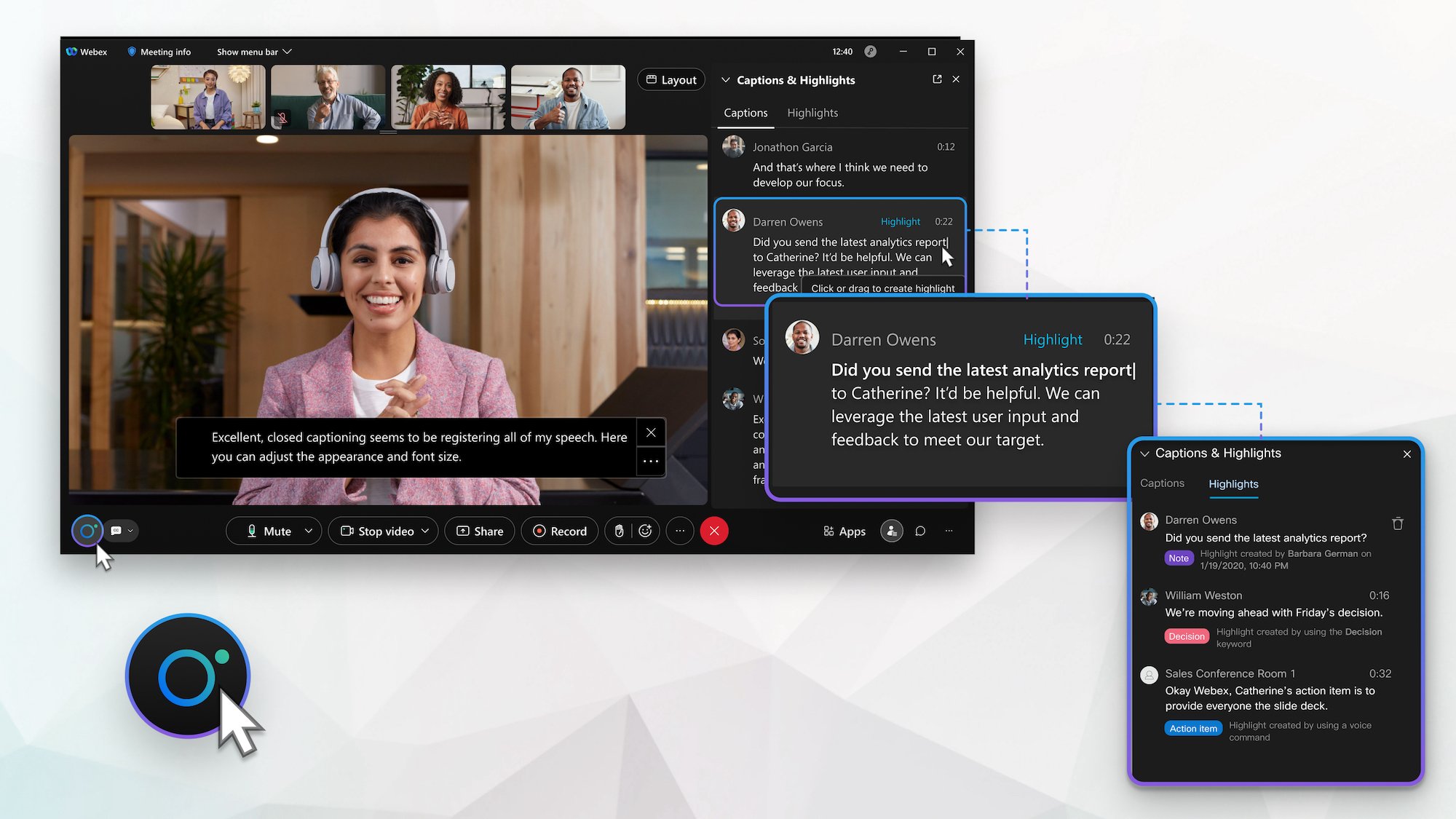Viewport: 1456px width, 819px height.
Task: Click the More options ellipsis icon
Action: coord(678,531)
